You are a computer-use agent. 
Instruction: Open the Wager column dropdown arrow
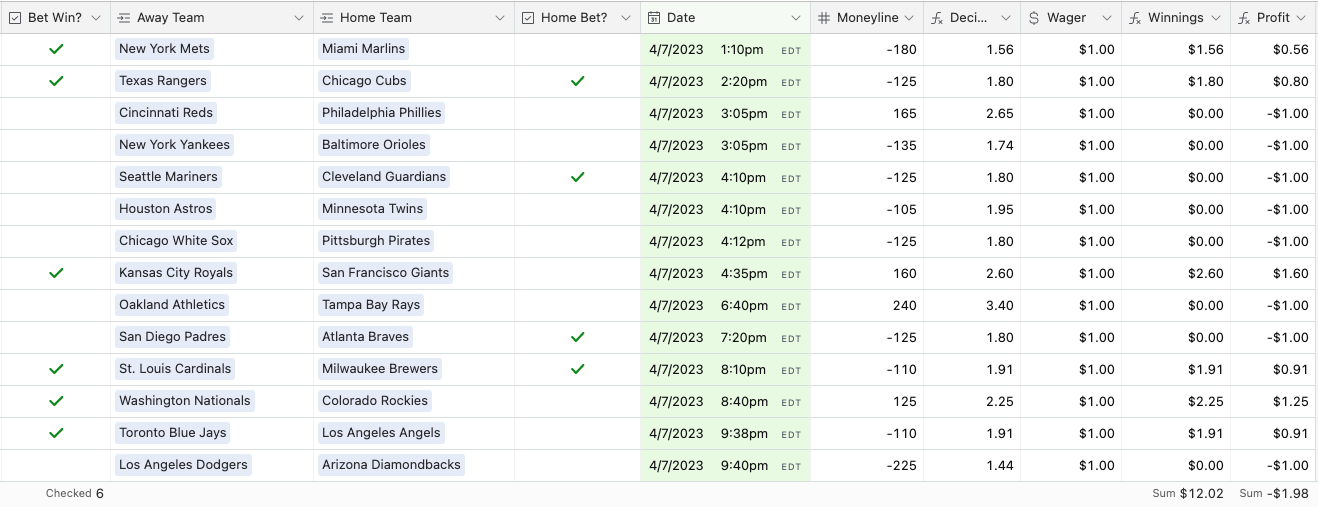pos(1106,18)
